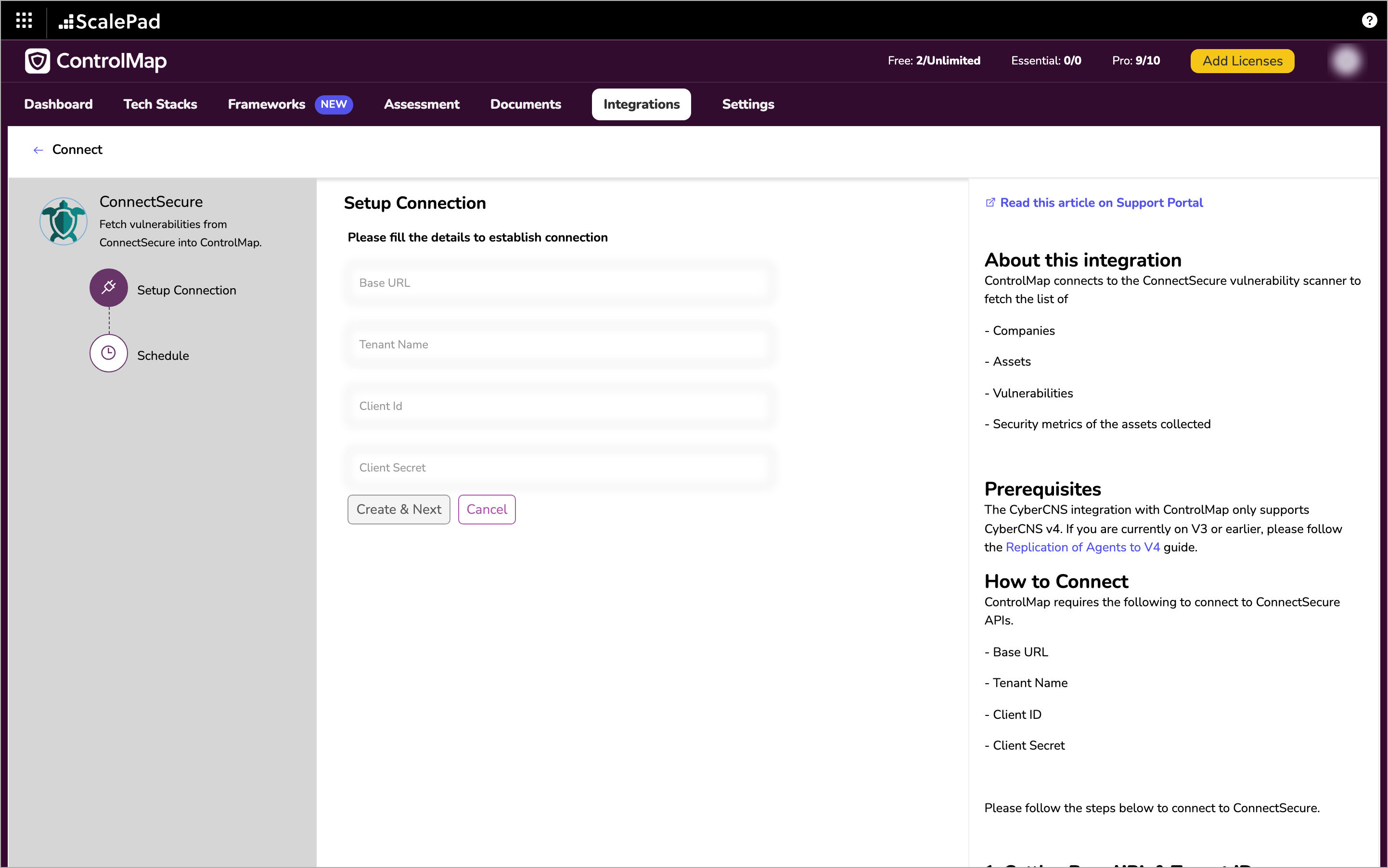Click the Free: 2/Unlimited license count

coord(934,61)
